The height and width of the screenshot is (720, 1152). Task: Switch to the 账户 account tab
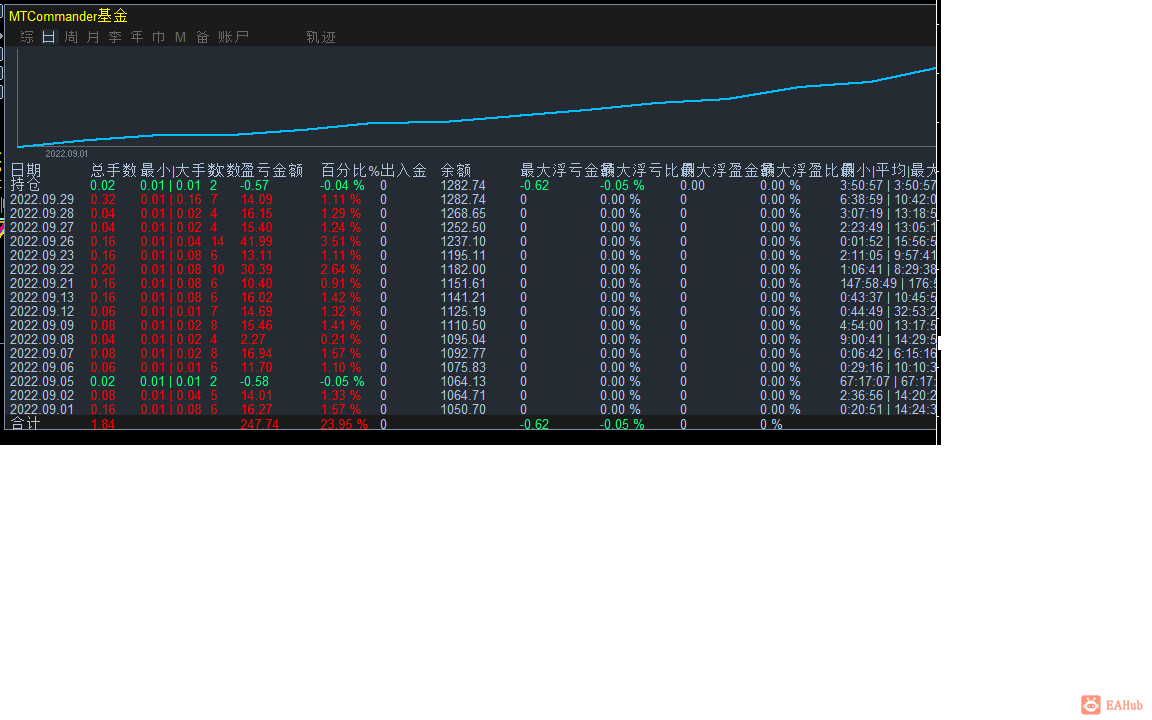[x=233, y=37]
